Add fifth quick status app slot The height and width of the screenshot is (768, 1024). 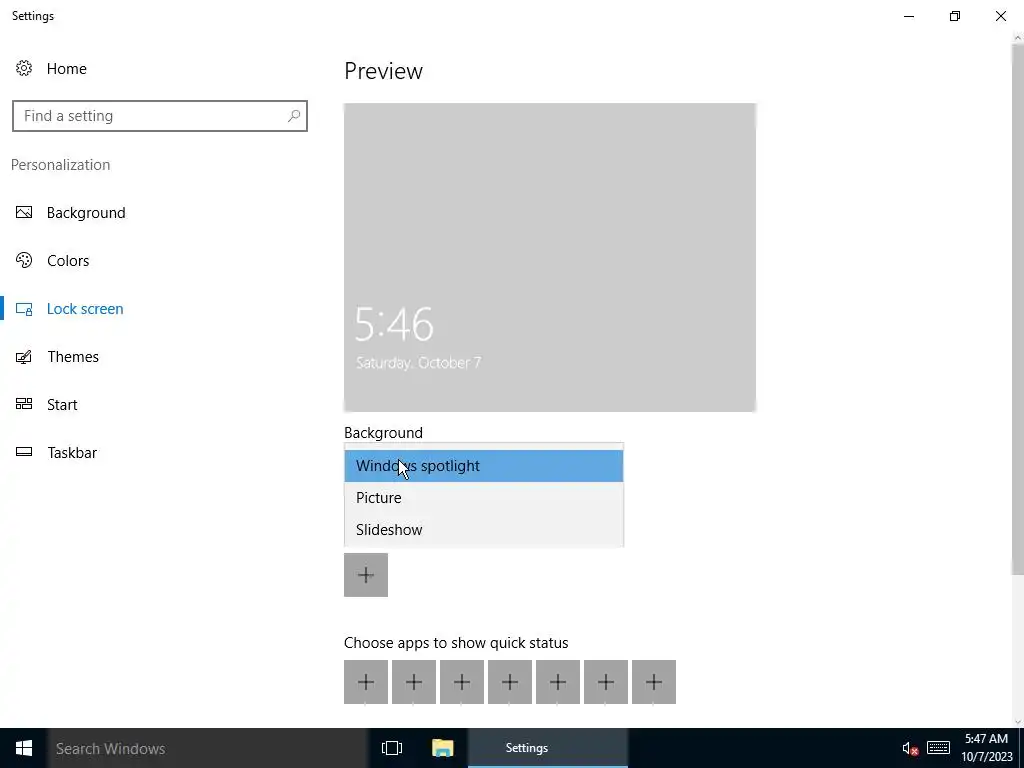pyautogui.click(x=558, y=682)
